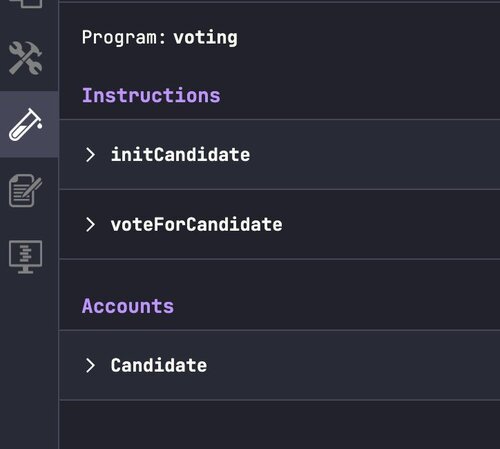Click blank area right of voteForCandidate row
This screenshot has height=449, width=500.
click(390, 224)
